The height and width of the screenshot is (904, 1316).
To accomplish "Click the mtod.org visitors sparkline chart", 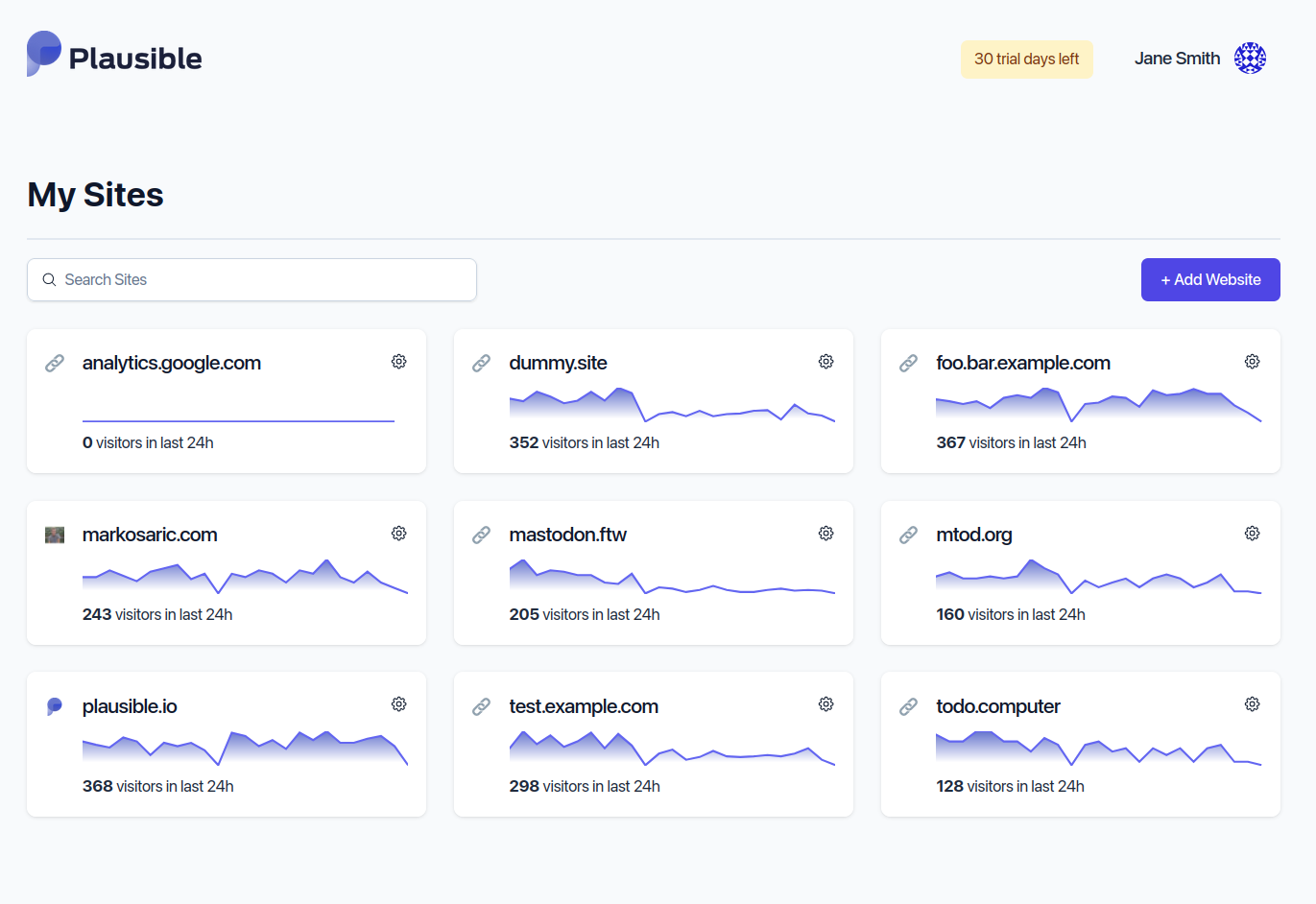I will tap(1097, 578).
